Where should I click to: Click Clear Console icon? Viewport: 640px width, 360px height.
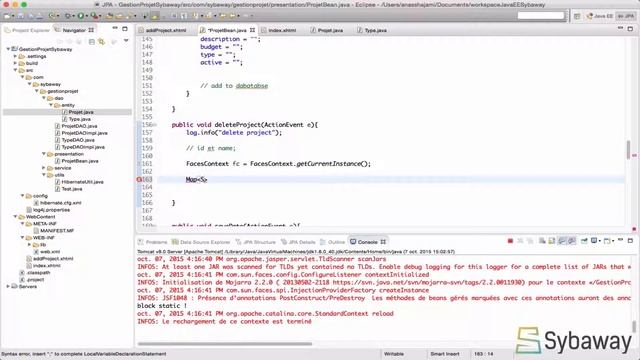[x=542, y=241]
